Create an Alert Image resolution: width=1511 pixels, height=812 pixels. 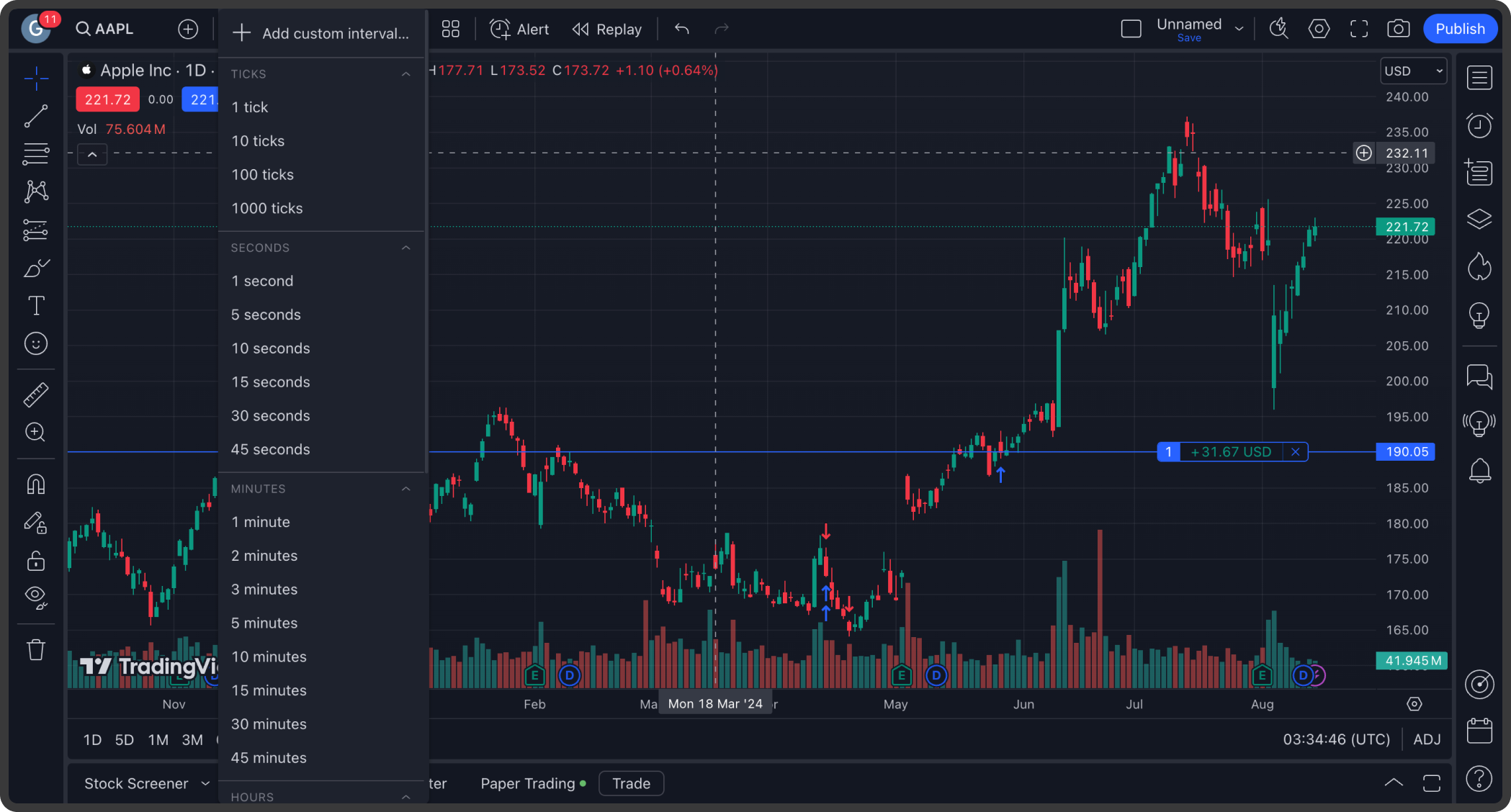coord(519,29)
